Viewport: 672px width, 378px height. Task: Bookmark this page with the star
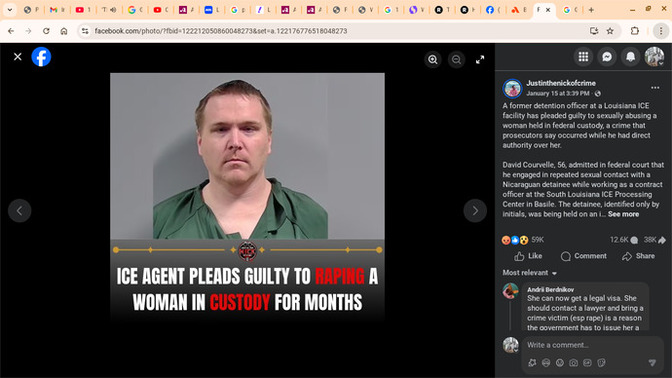click(x=610, y=31)
